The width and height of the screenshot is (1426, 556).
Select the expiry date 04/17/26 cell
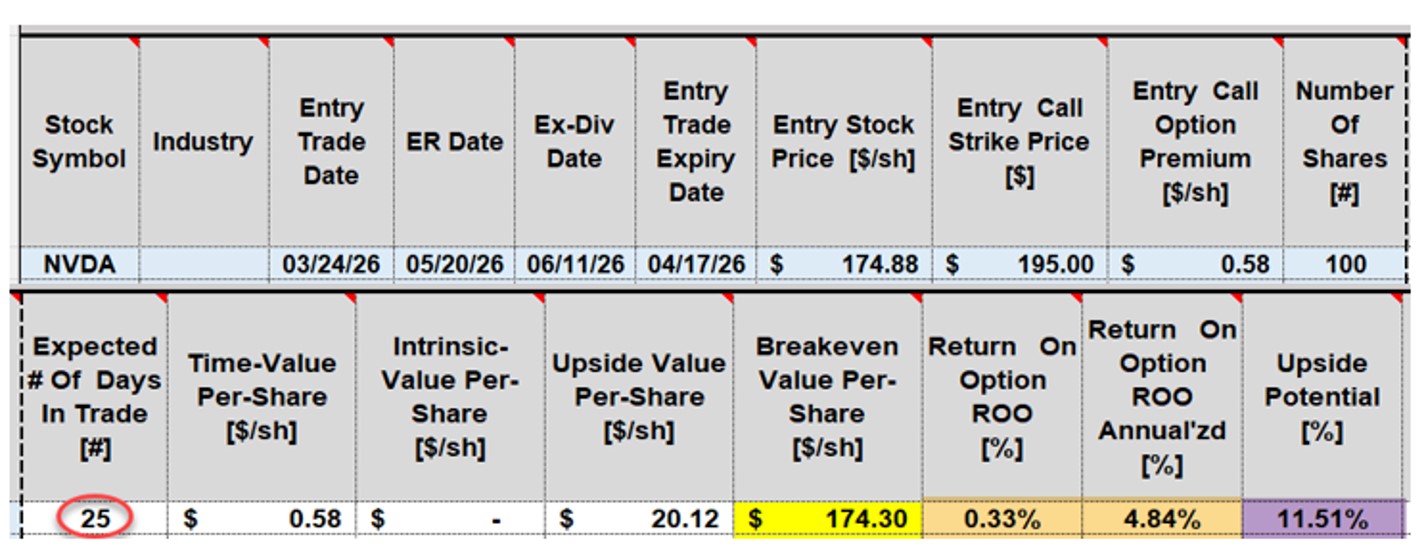tap(695, 264)
